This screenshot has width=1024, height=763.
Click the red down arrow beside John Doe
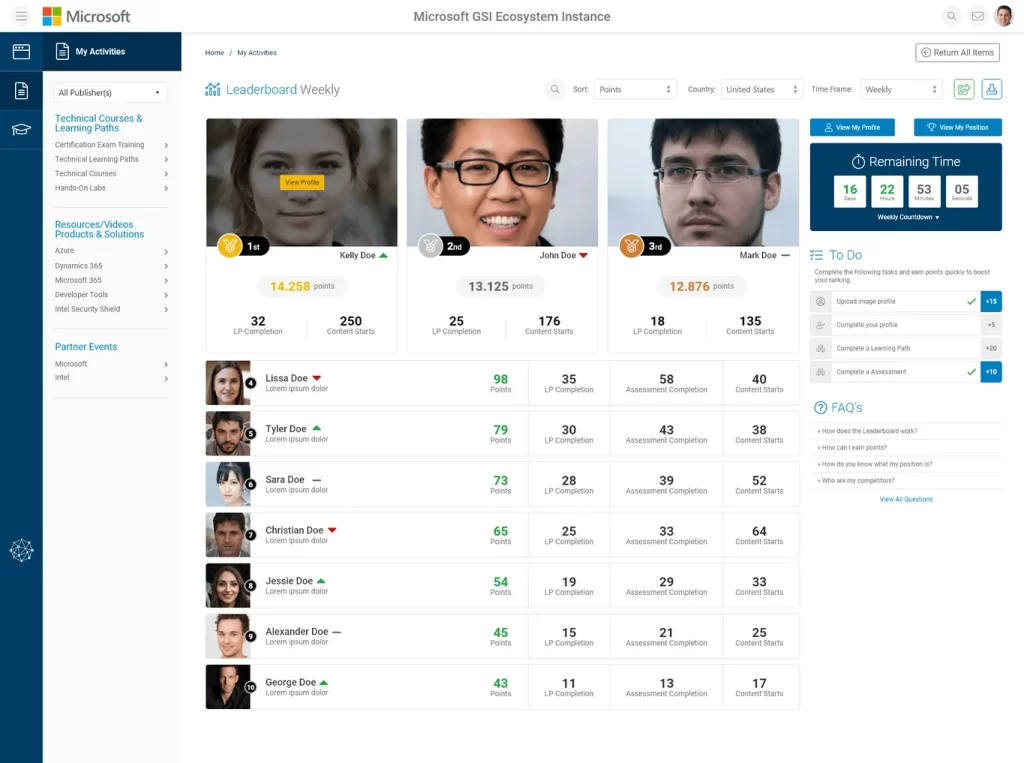[x=583, y=255]
